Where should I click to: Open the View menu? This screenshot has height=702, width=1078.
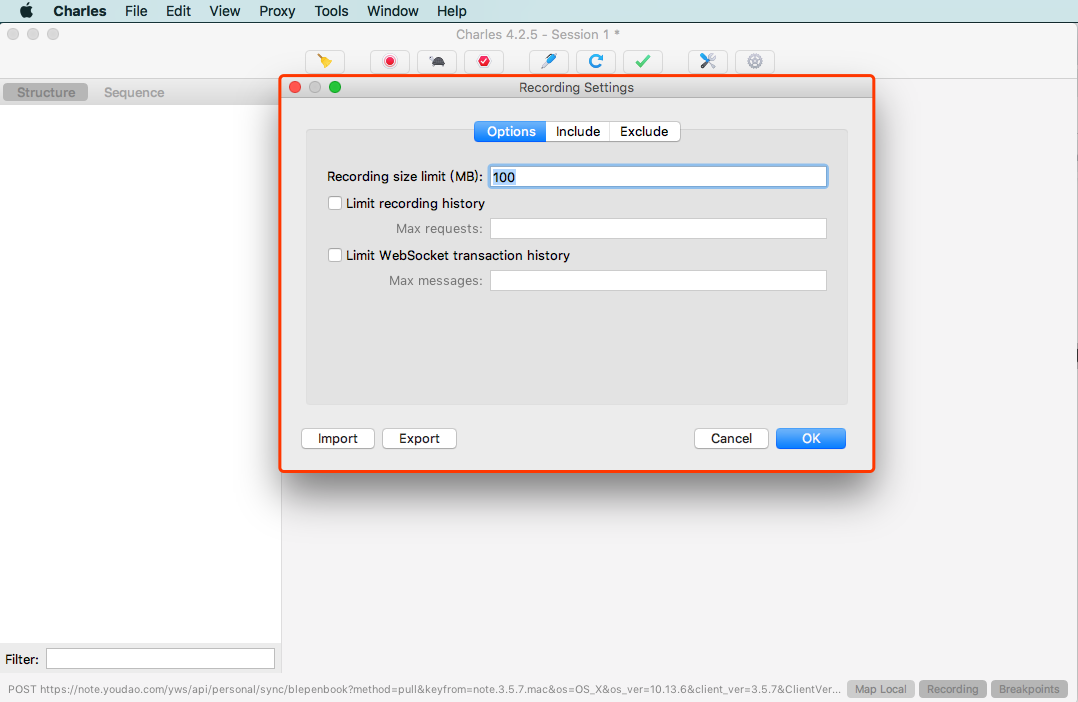click(x=225, y=11)
